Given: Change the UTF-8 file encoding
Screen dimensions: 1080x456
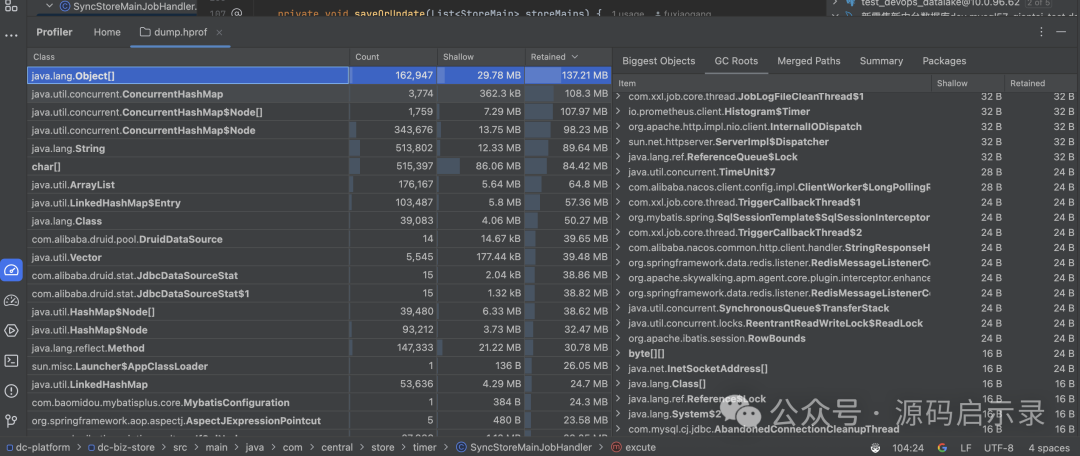Looking at the screenshot, I should 999,448.
